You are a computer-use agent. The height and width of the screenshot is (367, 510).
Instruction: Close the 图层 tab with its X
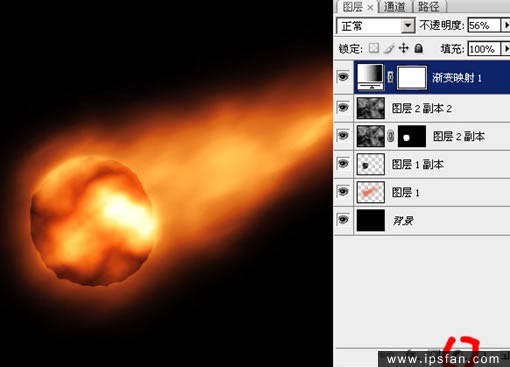[370, 7]
